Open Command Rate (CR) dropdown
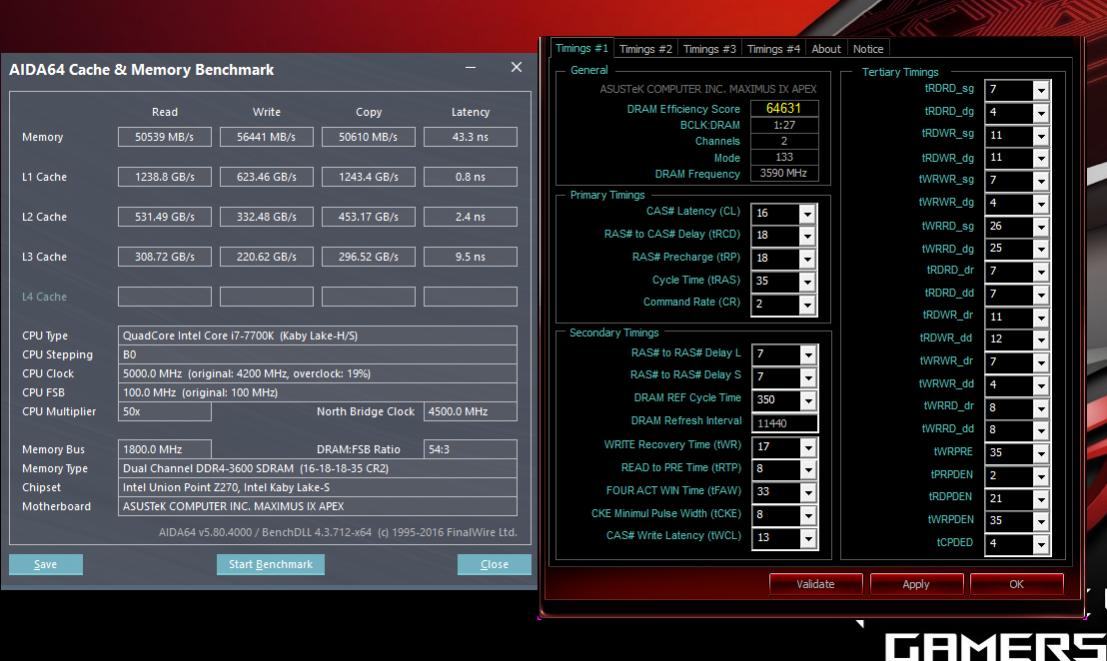The image size is (1107, 661). point(807,304)
